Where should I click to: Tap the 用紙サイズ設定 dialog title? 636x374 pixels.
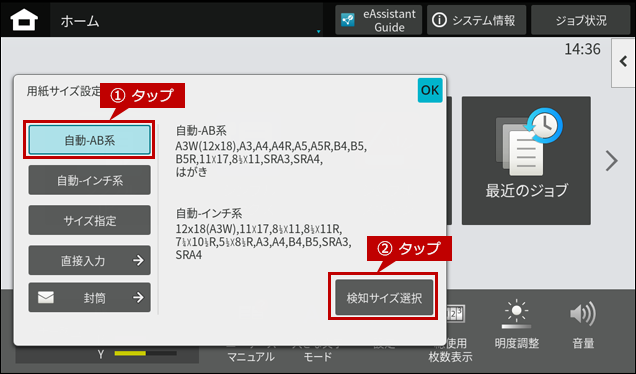click(63, 91)
